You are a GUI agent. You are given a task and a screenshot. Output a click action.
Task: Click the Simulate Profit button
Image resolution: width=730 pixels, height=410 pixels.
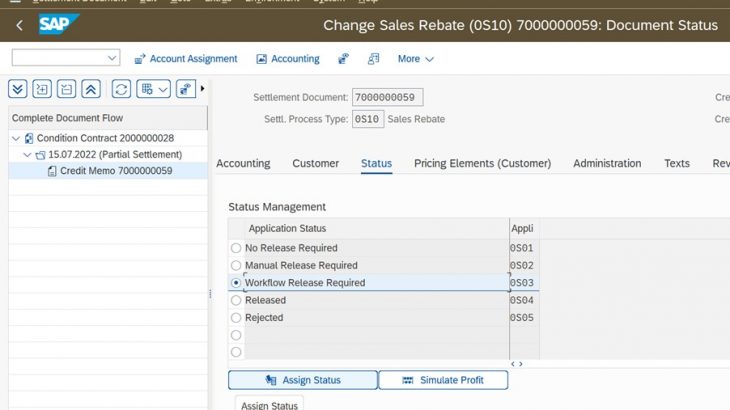(x=443, y=380)
